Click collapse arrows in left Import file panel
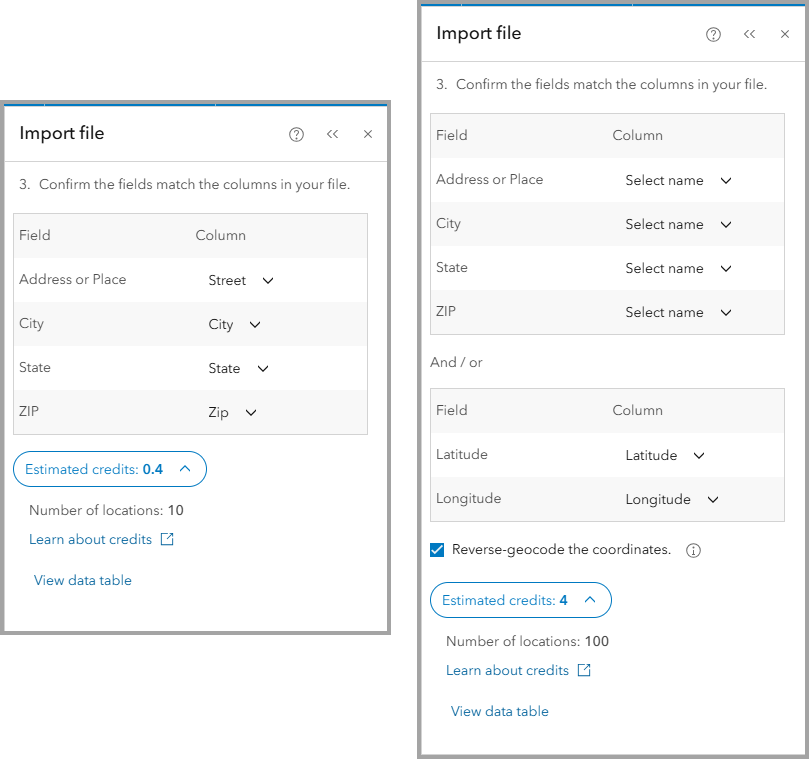The image size is (809, 759). (333, 134)
